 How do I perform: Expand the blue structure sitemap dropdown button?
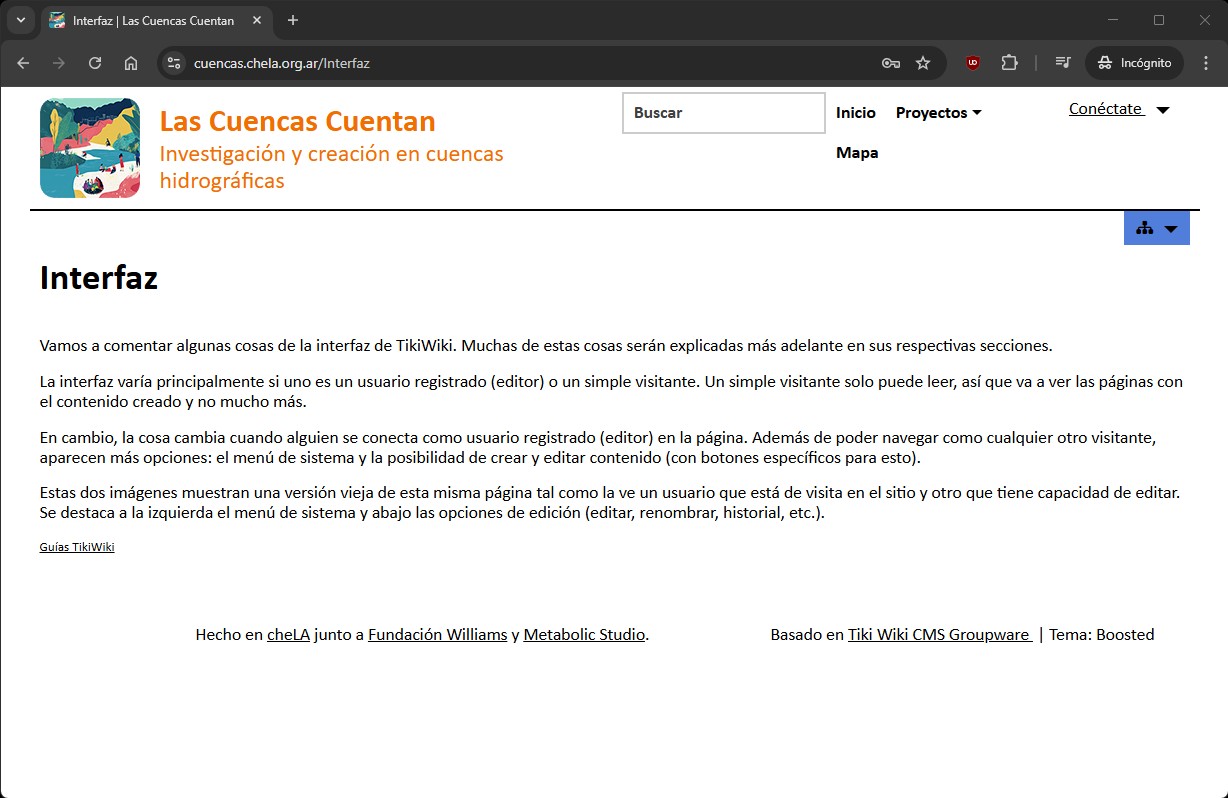click(x=1156, y=229)
